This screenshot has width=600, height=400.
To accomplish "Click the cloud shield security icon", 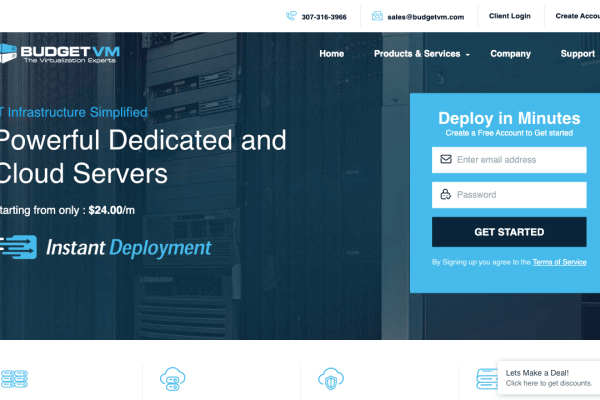I will tap(331, 379).
